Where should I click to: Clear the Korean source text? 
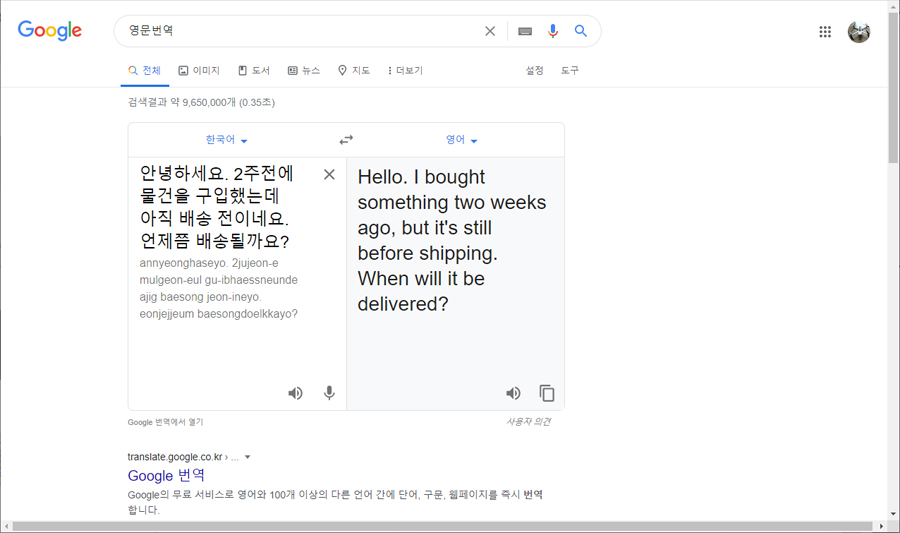[329, 174]
